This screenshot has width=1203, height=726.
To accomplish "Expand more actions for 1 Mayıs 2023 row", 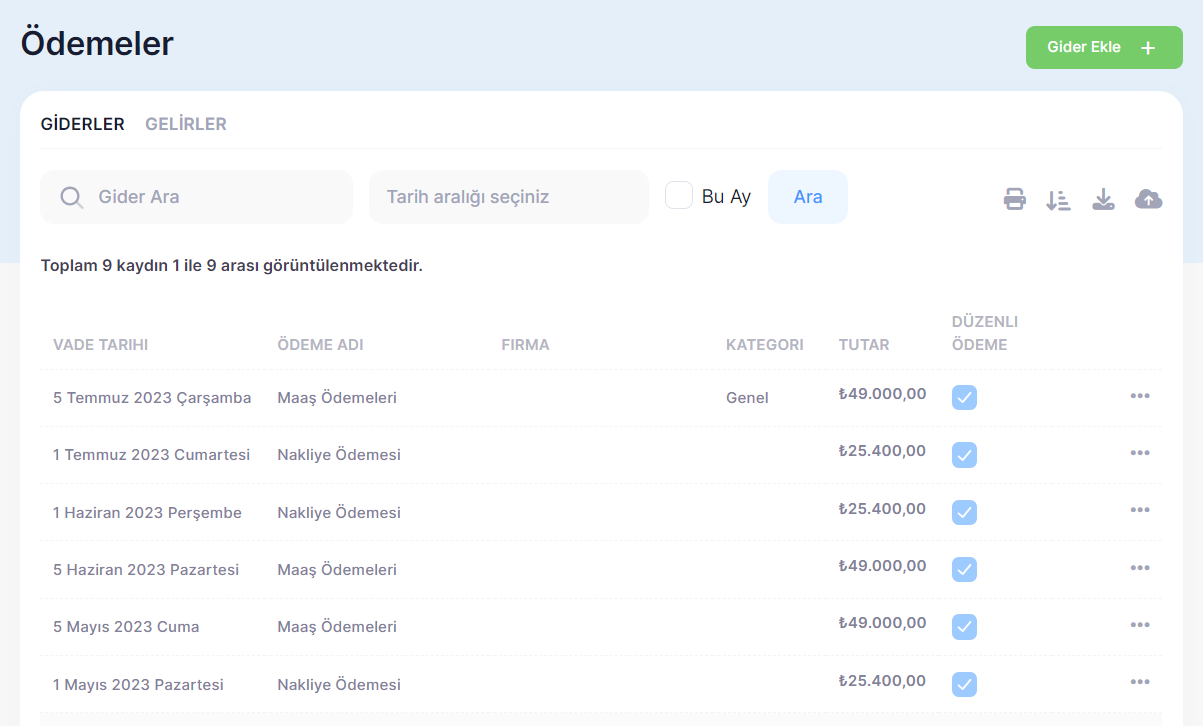I will click(1139, 682).
